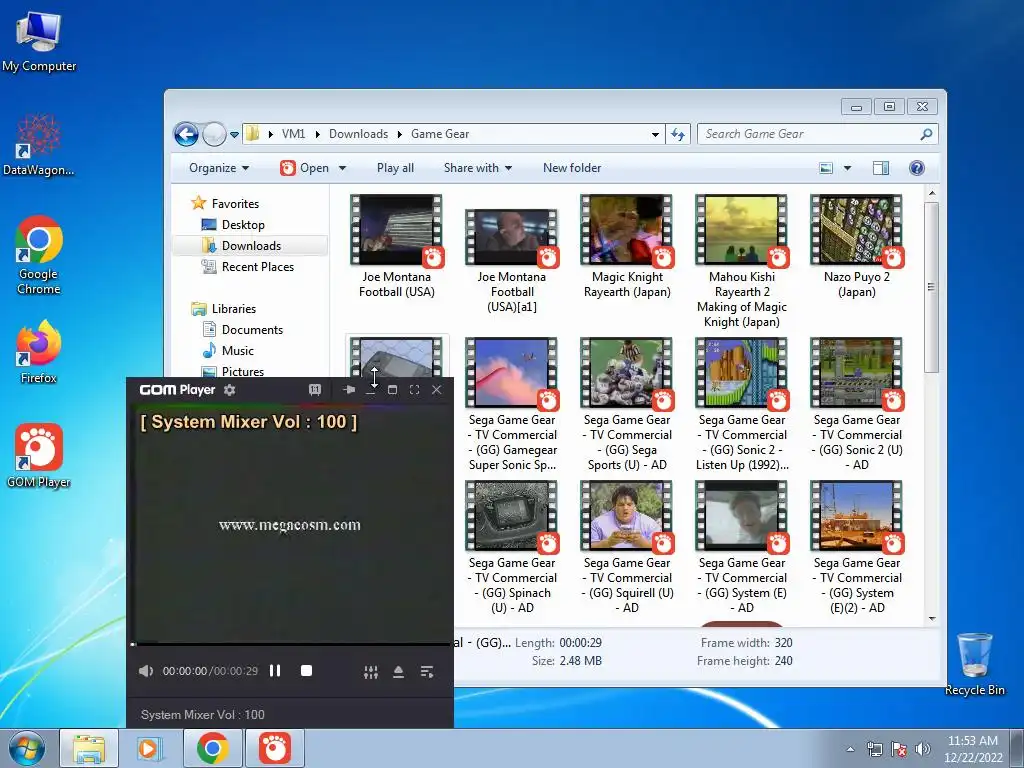Image resolution: width=1024 pixels, height=768 pixels.
Task: Click Play all in Explorer toolbar
Action: 395,168
